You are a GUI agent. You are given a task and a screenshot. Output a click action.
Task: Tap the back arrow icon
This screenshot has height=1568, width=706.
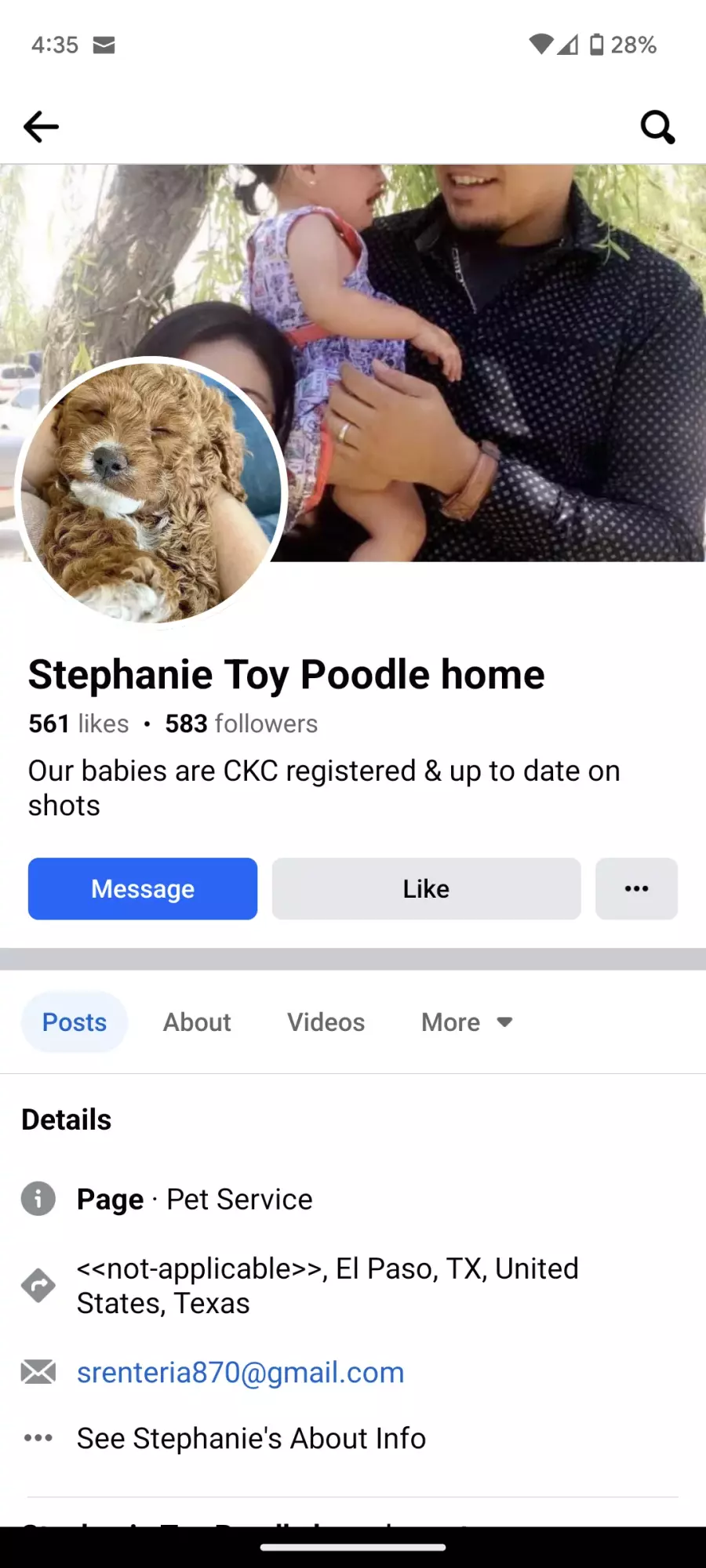tap(41, 126)
